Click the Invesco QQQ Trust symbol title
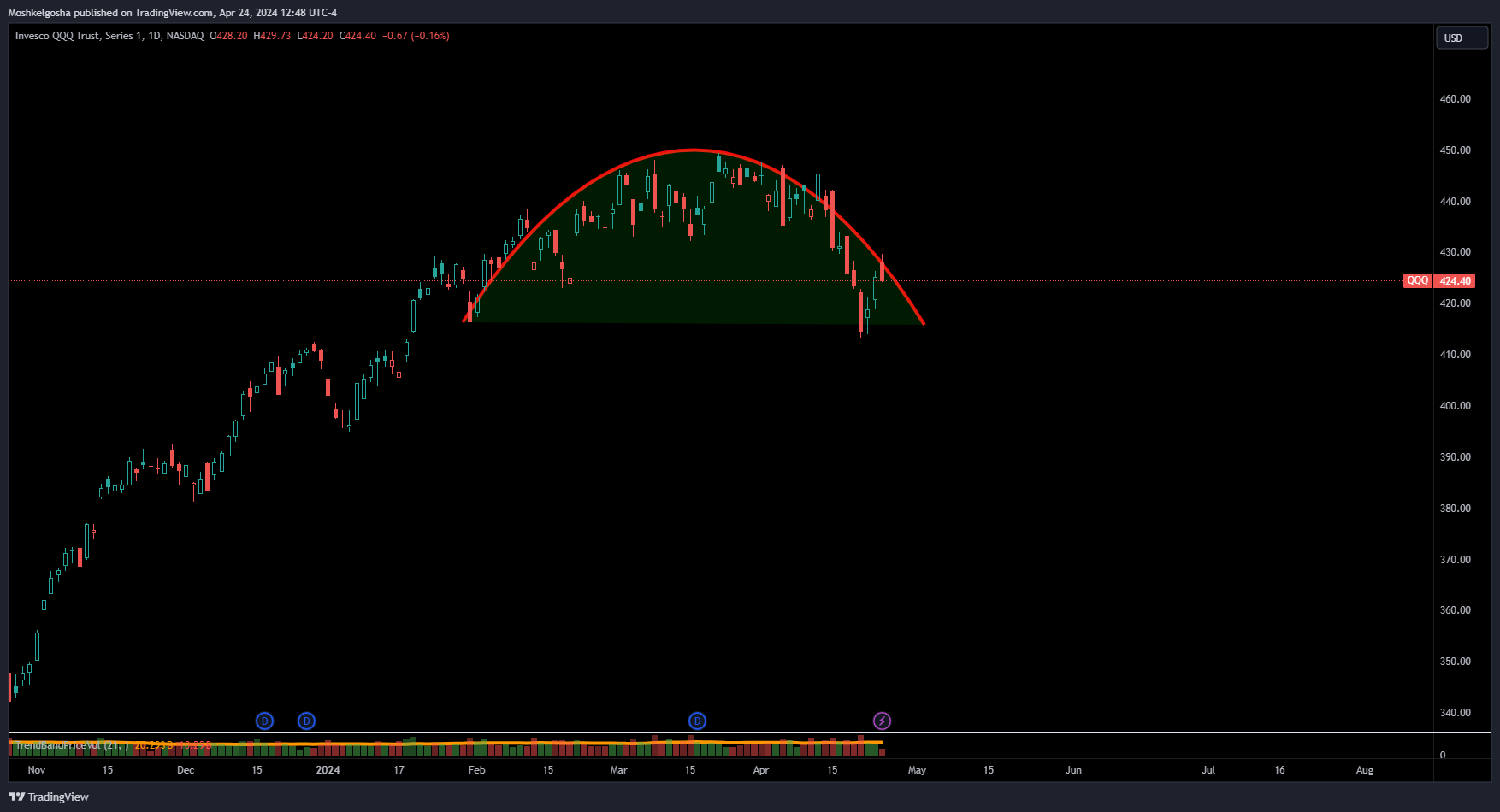1500x812 pixels. point(109,36)
